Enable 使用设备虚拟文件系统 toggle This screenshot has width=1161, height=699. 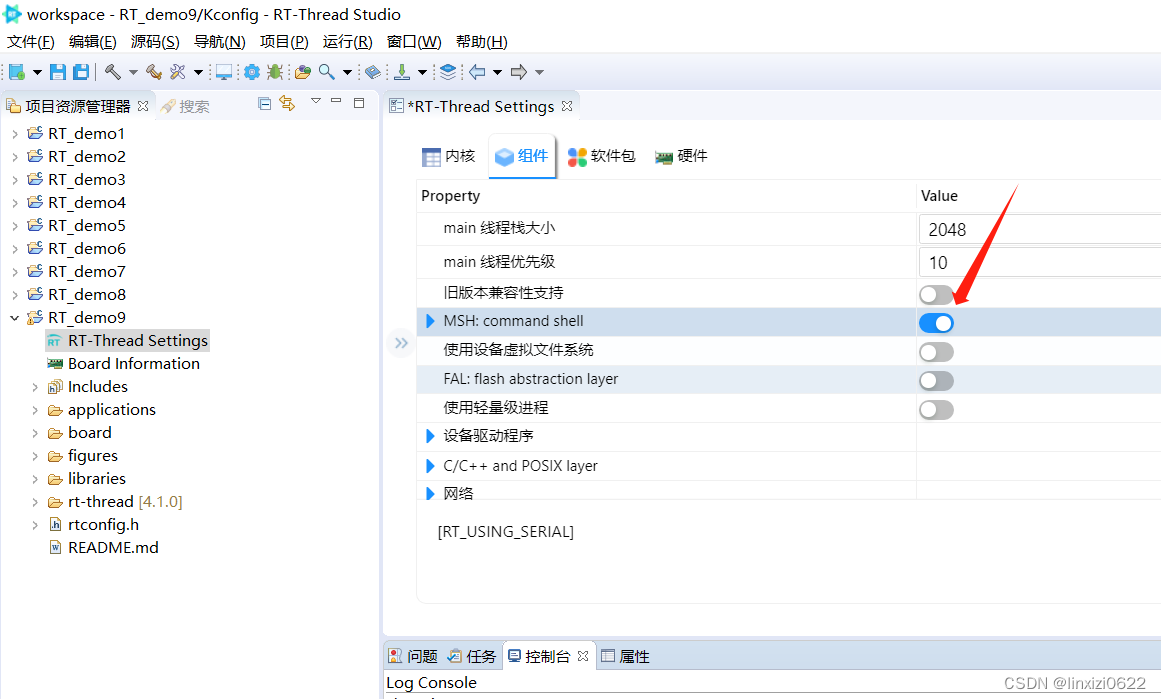coord(936,352)
